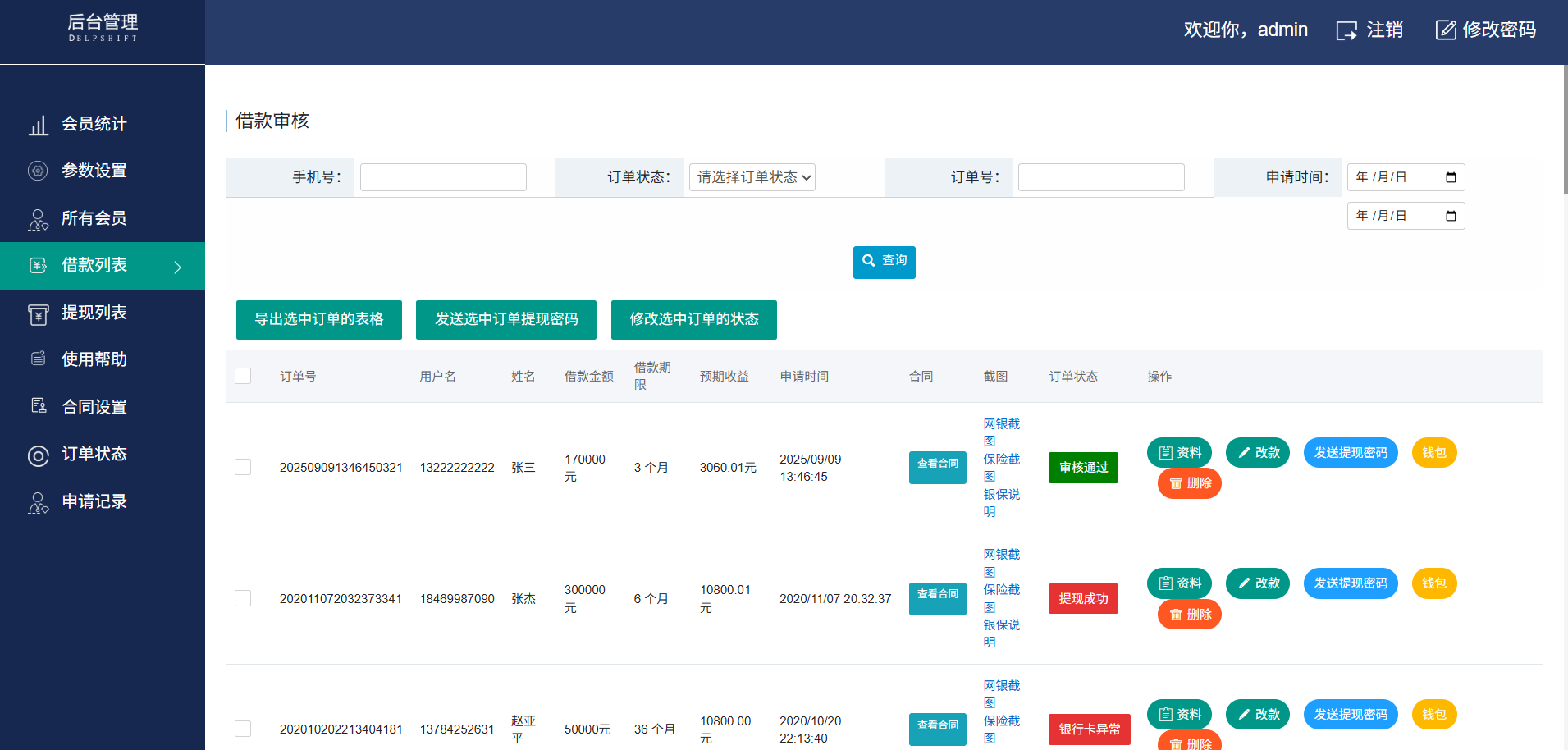Open the second 申请时间 date picker
Viewport: 1568px width, 750px height.
[1451, 216]
